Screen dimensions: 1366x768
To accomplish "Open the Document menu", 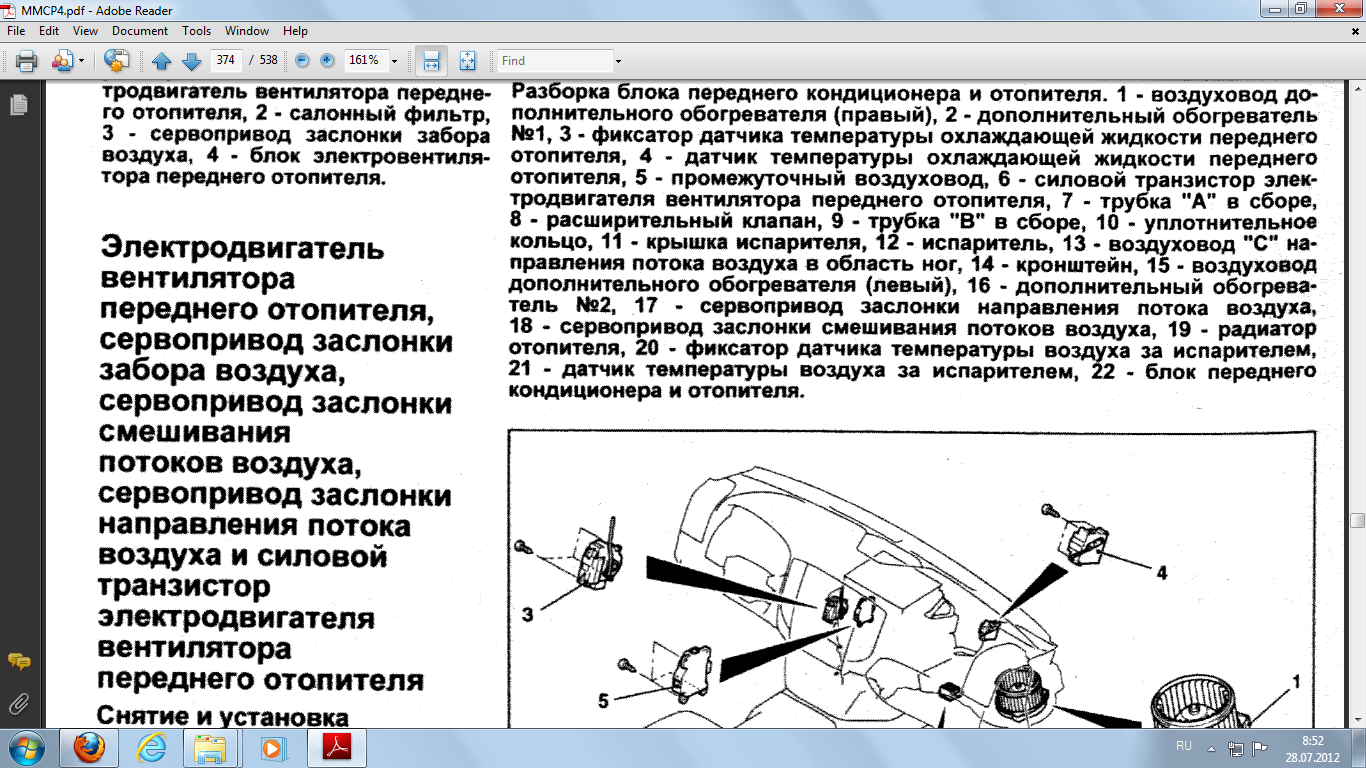I will (140, 31).
